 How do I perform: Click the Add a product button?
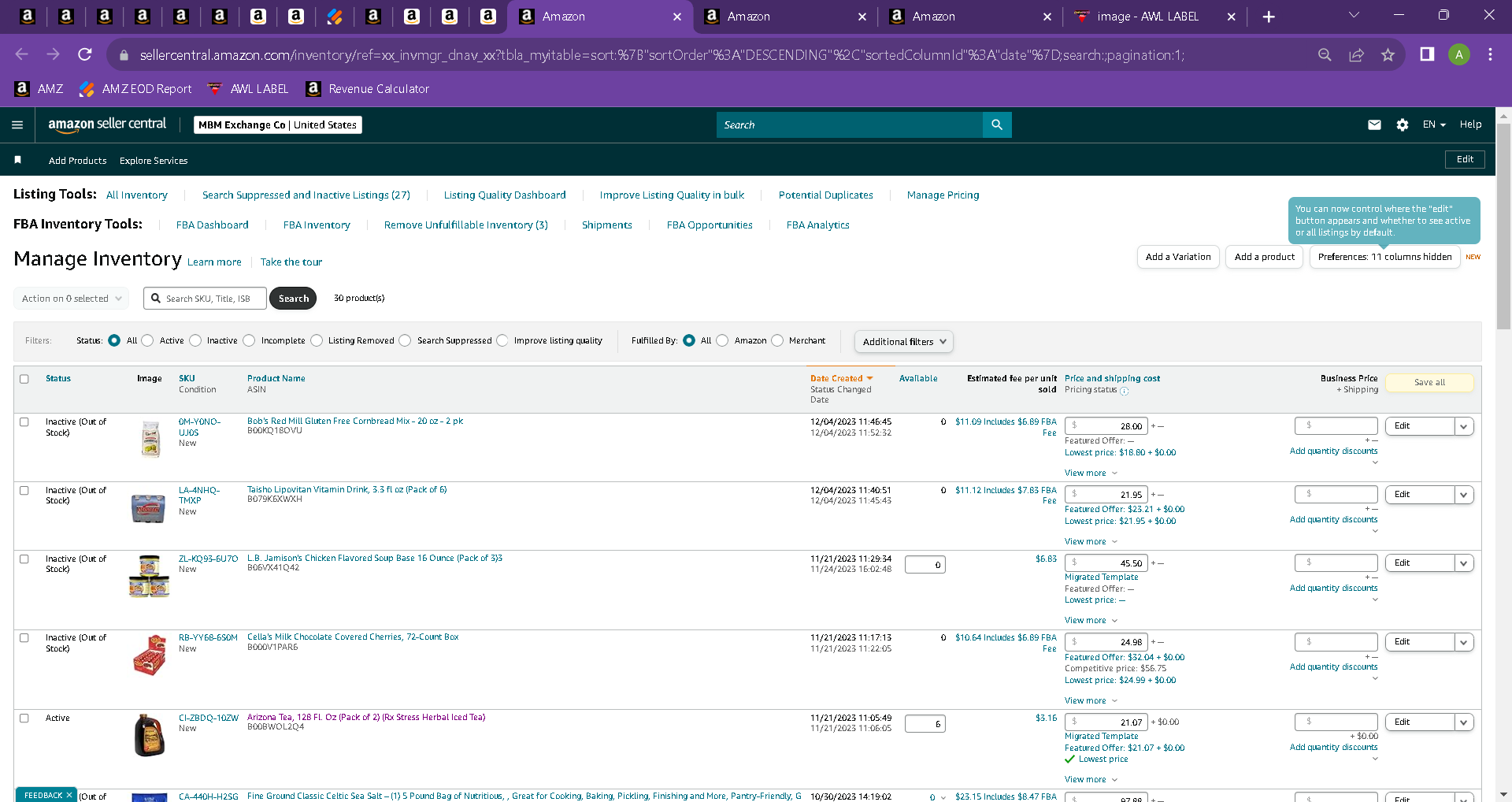point(1265,257)
